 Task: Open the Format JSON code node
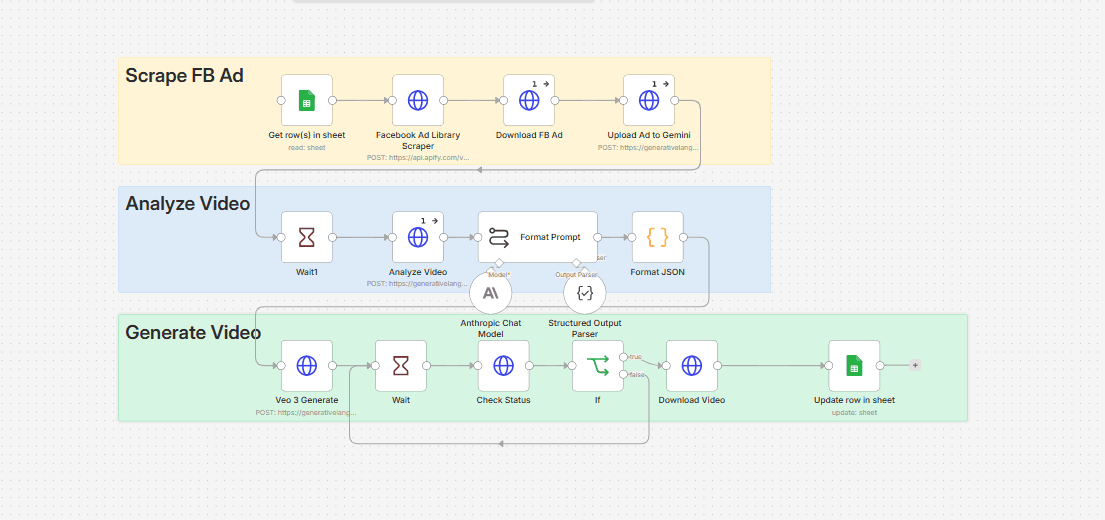658,237
